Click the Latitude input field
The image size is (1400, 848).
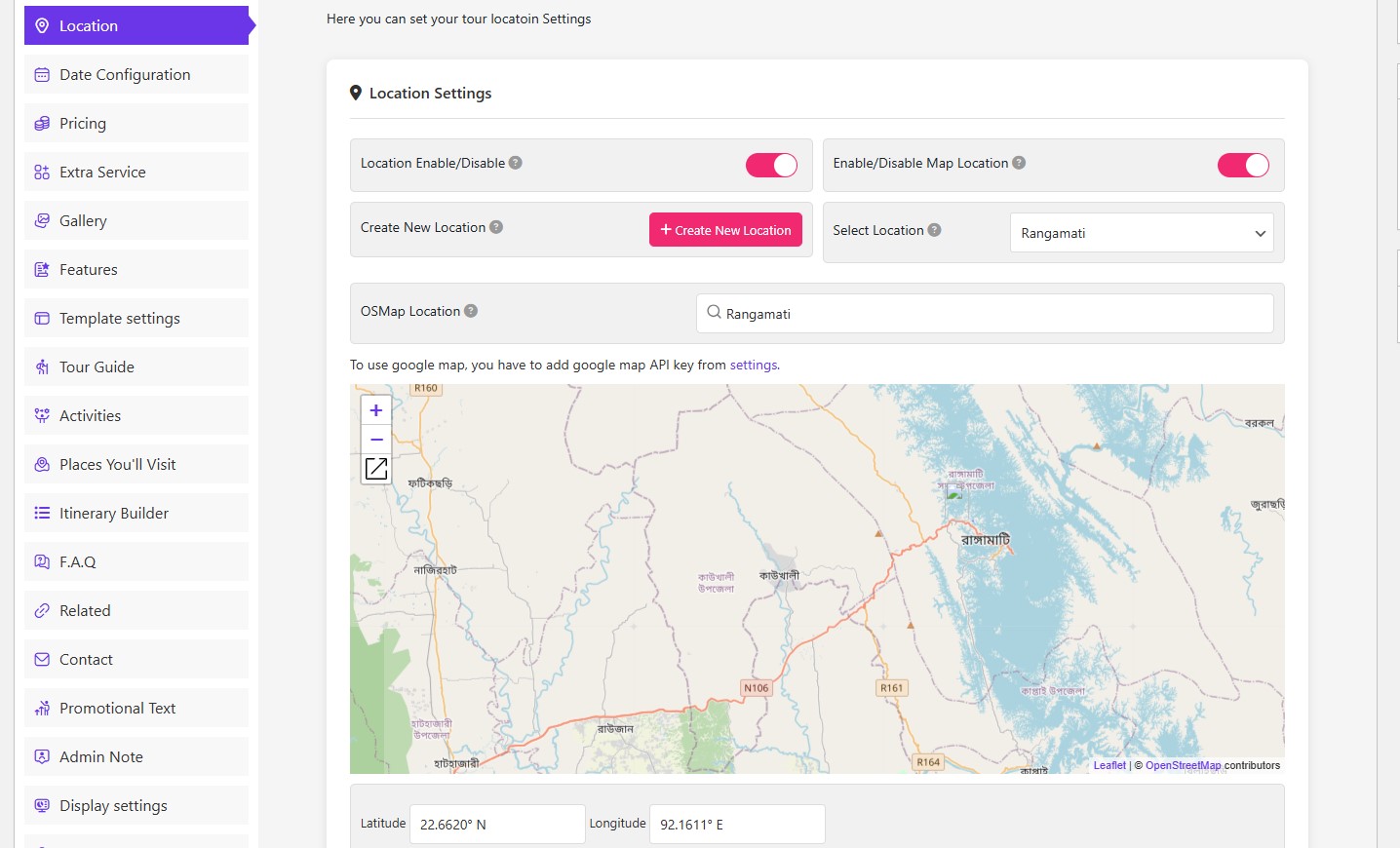click(x=497, y=825)
